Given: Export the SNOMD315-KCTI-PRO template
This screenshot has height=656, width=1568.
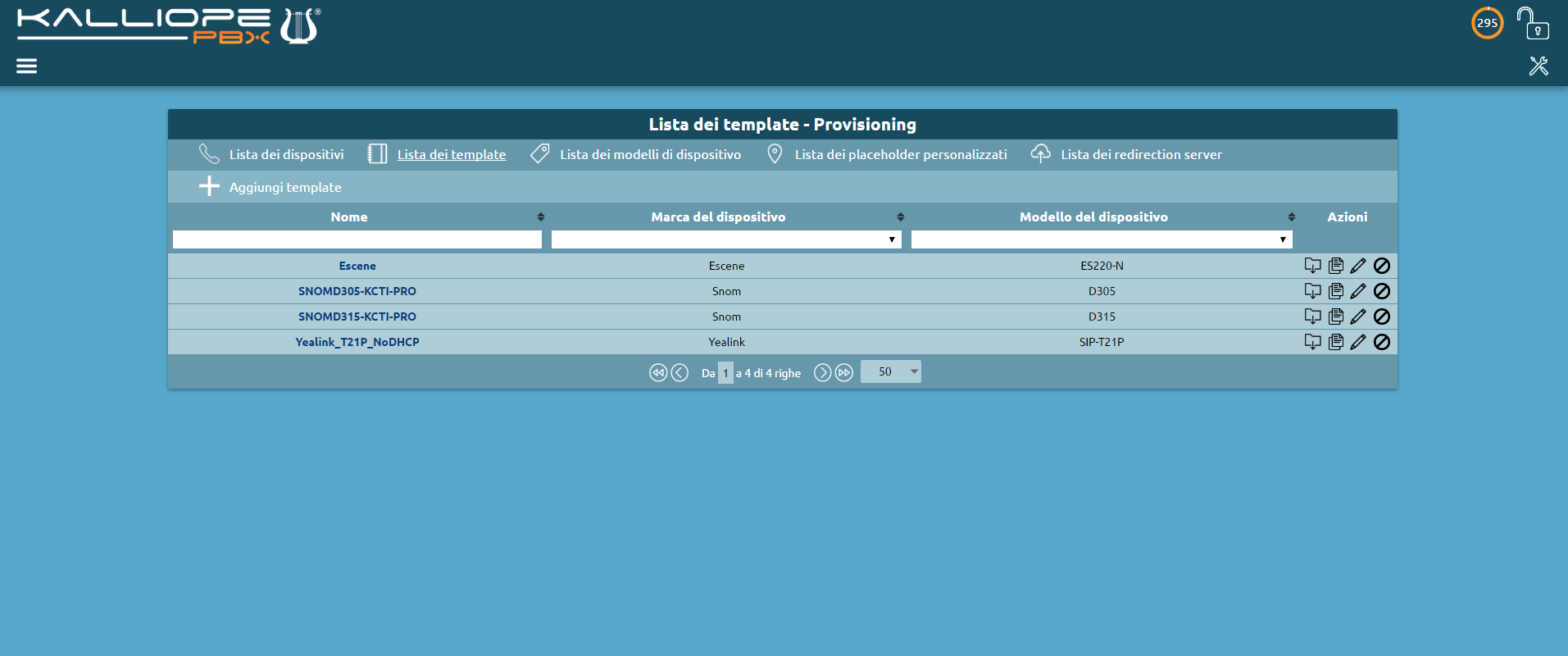Looking at the screenshot, I should 1312,317.
